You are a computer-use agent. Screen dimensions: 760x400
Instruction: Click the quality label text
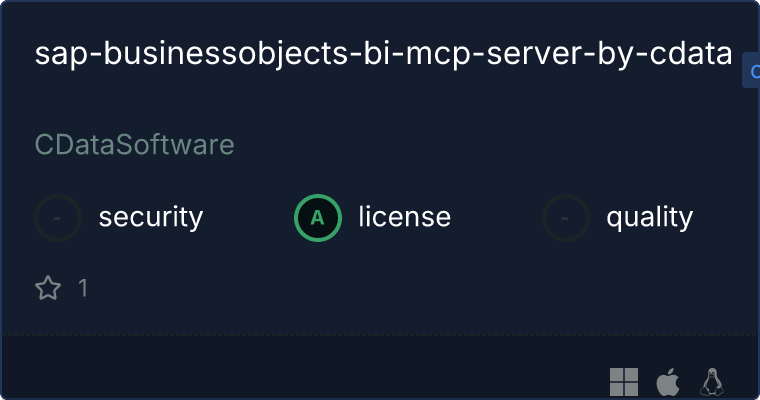(649, 218)
